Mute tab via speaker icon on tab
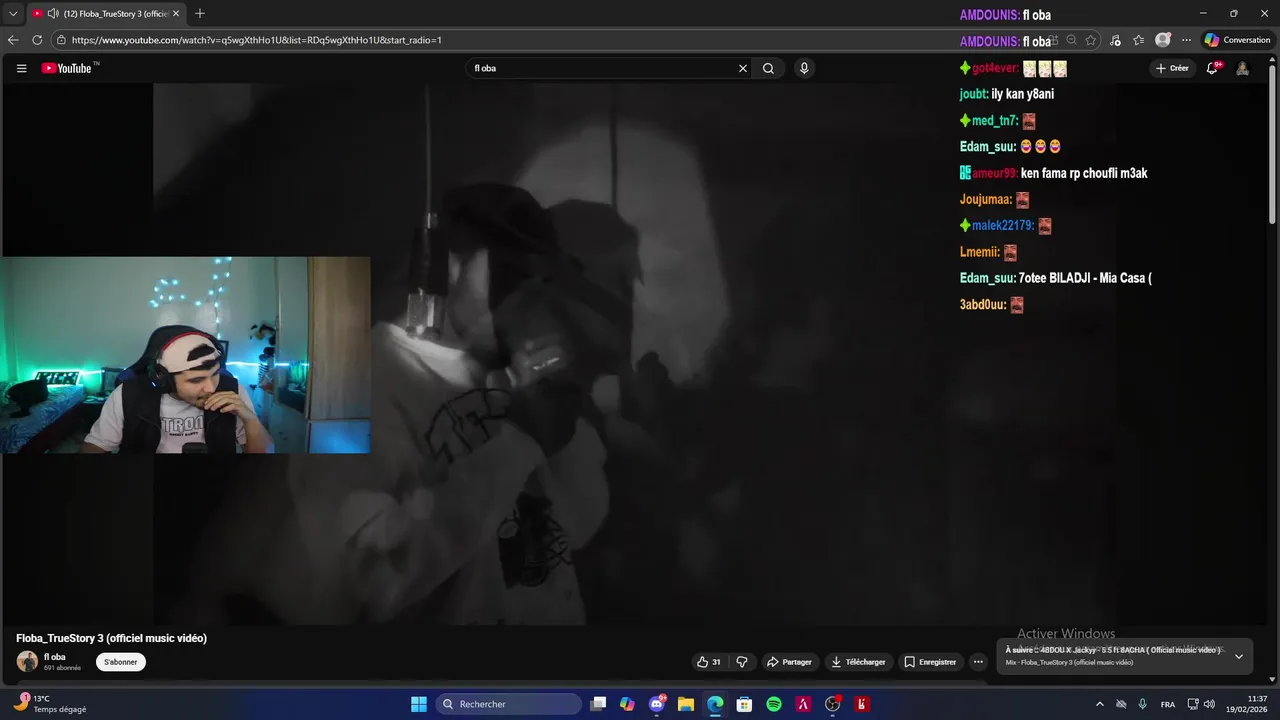1280x720 pixels. (x=52, y=14)
